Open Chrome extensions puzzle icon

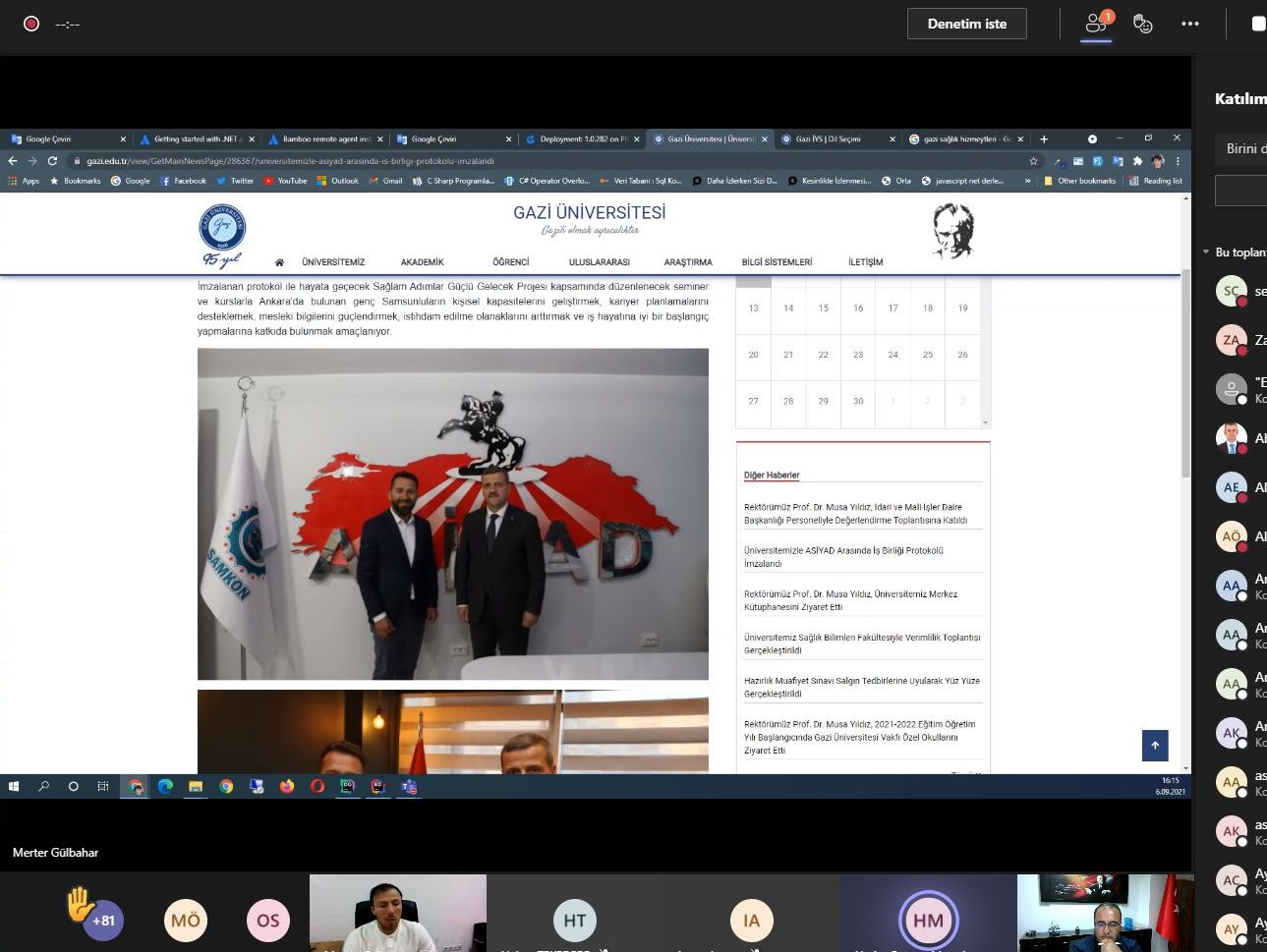[1137, 161]
